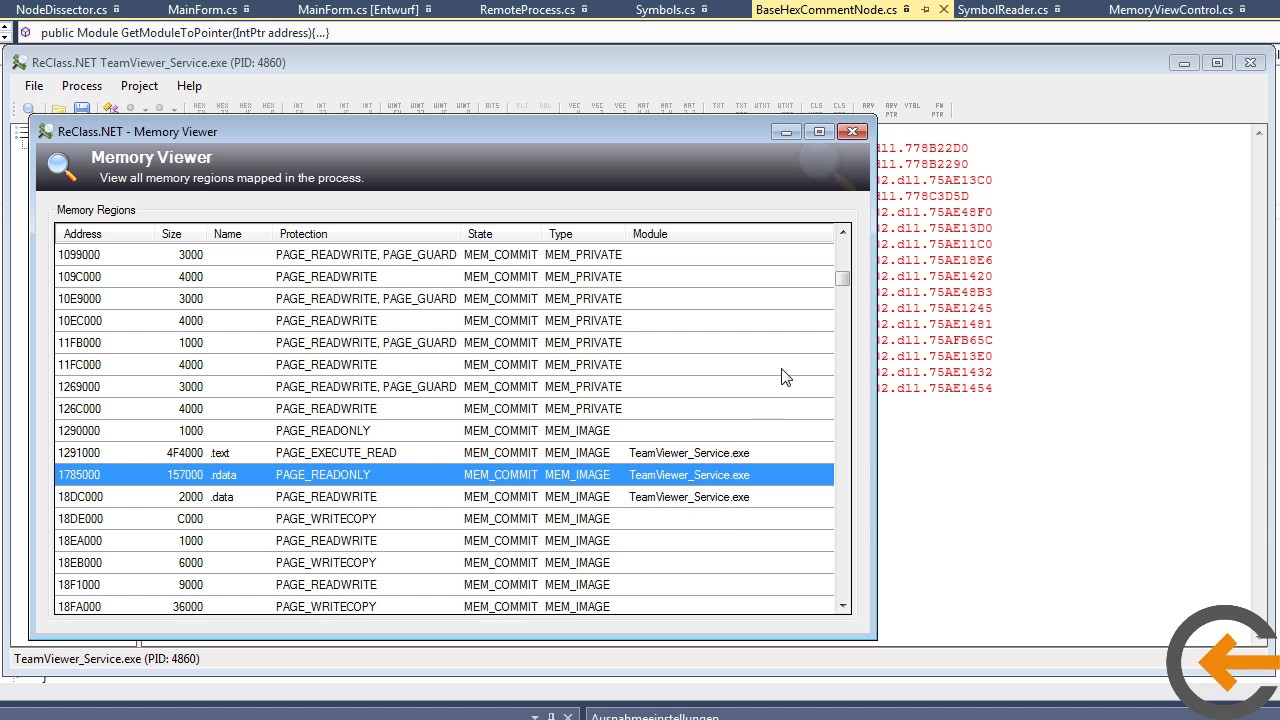The image size is (1280, 720).
Task: Select the highlighted .rdata row 1785000
Action: coord(444,475)
